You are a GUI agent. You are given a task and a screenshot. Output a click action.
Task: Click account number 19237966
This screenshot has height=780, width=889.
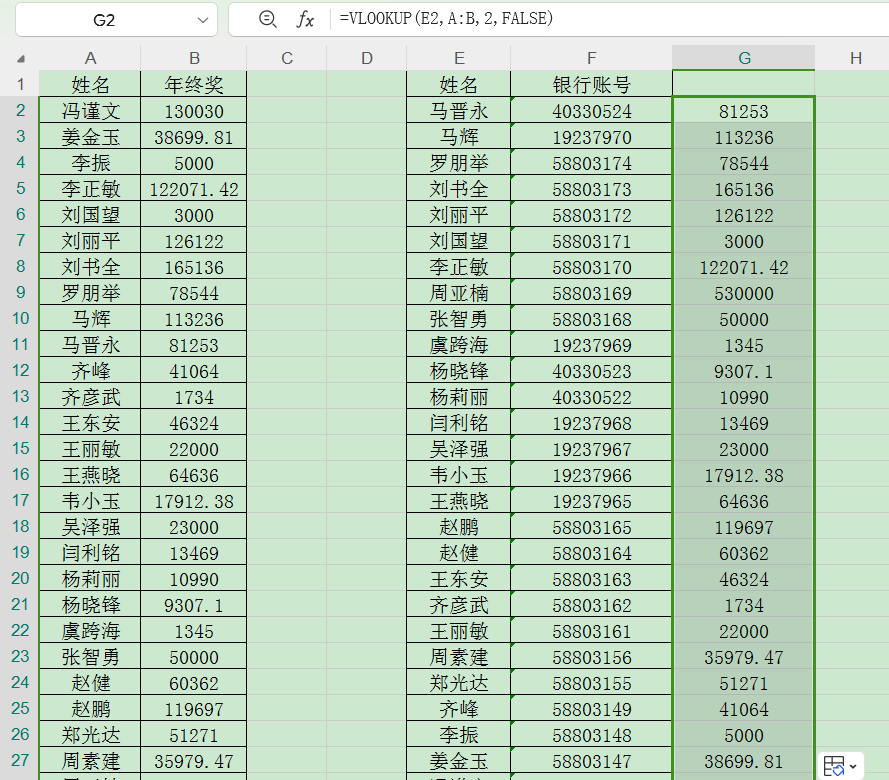coord(591,475)
